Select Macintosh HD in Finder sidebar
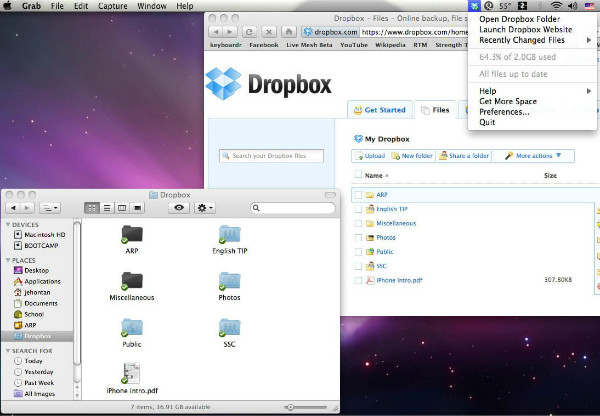The width and height of the screenshot is (600, 416). tap(40, 235)
